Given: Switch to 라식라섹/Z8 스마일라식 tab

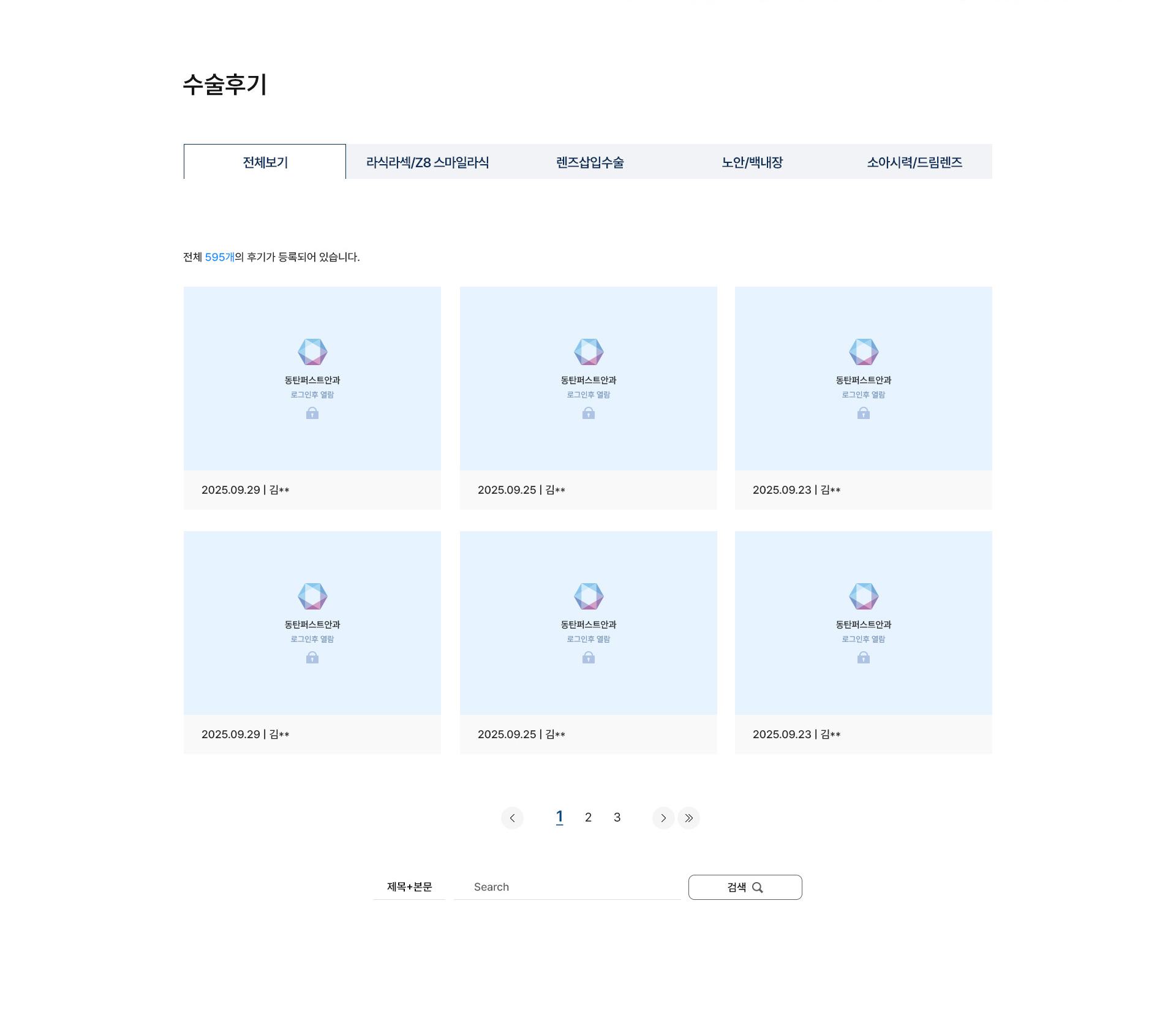Looking at the screenshot, I should pos(427,162).
